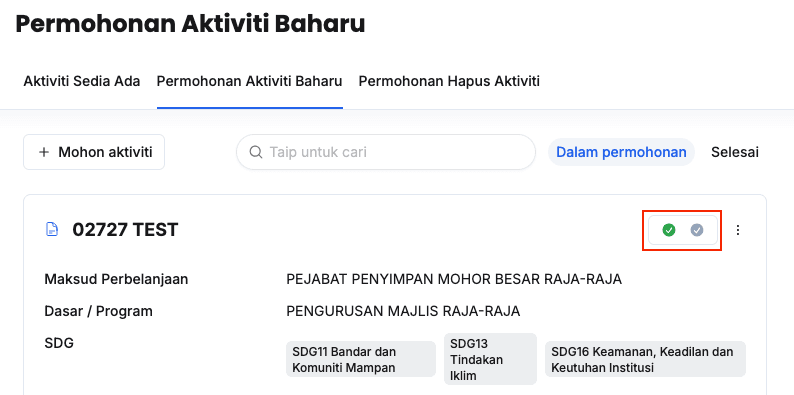The width and height of the screenshot is (794, 395).
Task: Open the 02727 TEST activity title
Action: 125,230
